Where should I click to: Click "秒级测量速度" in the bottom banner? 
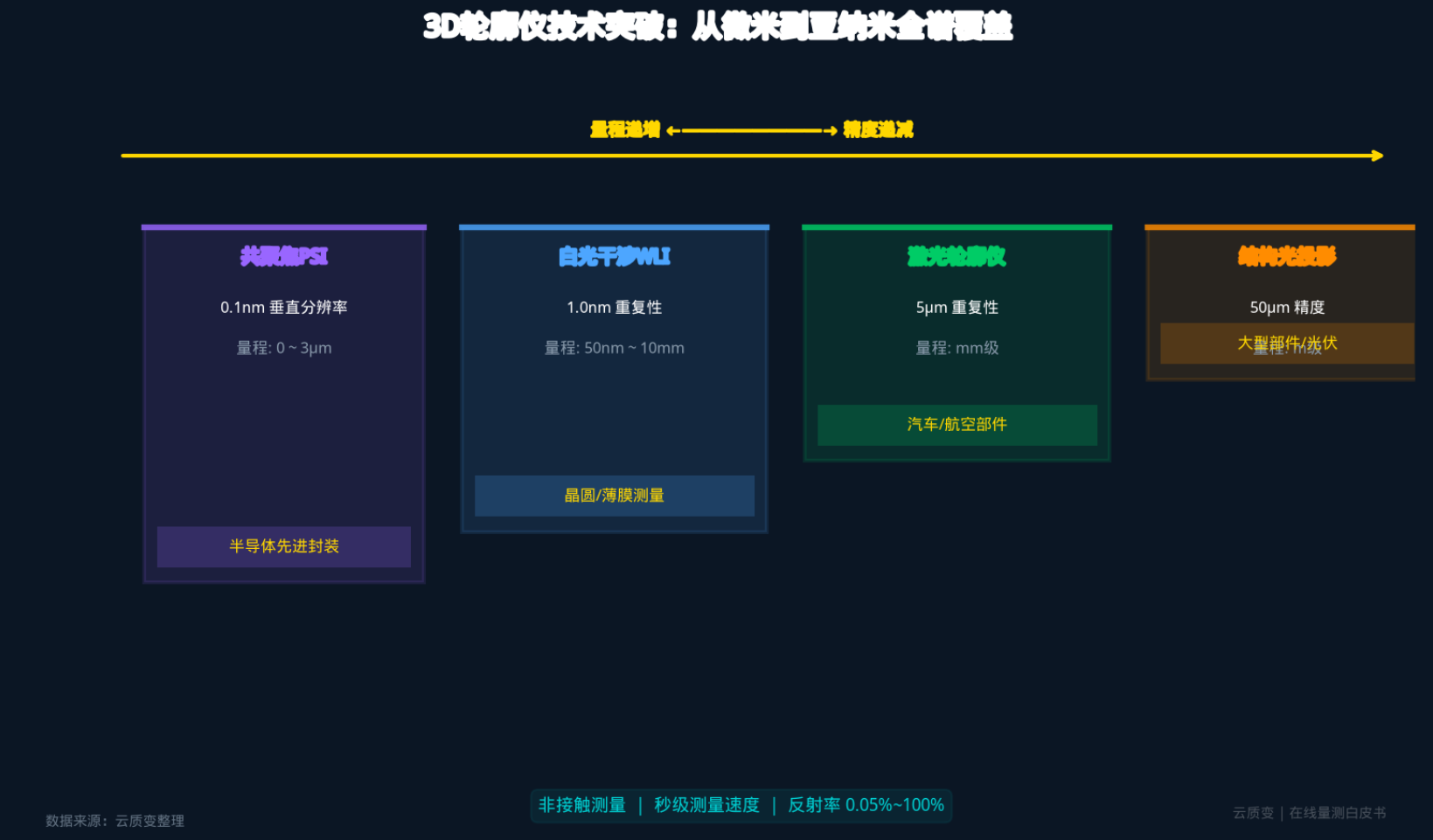click(x=707, y=805)
